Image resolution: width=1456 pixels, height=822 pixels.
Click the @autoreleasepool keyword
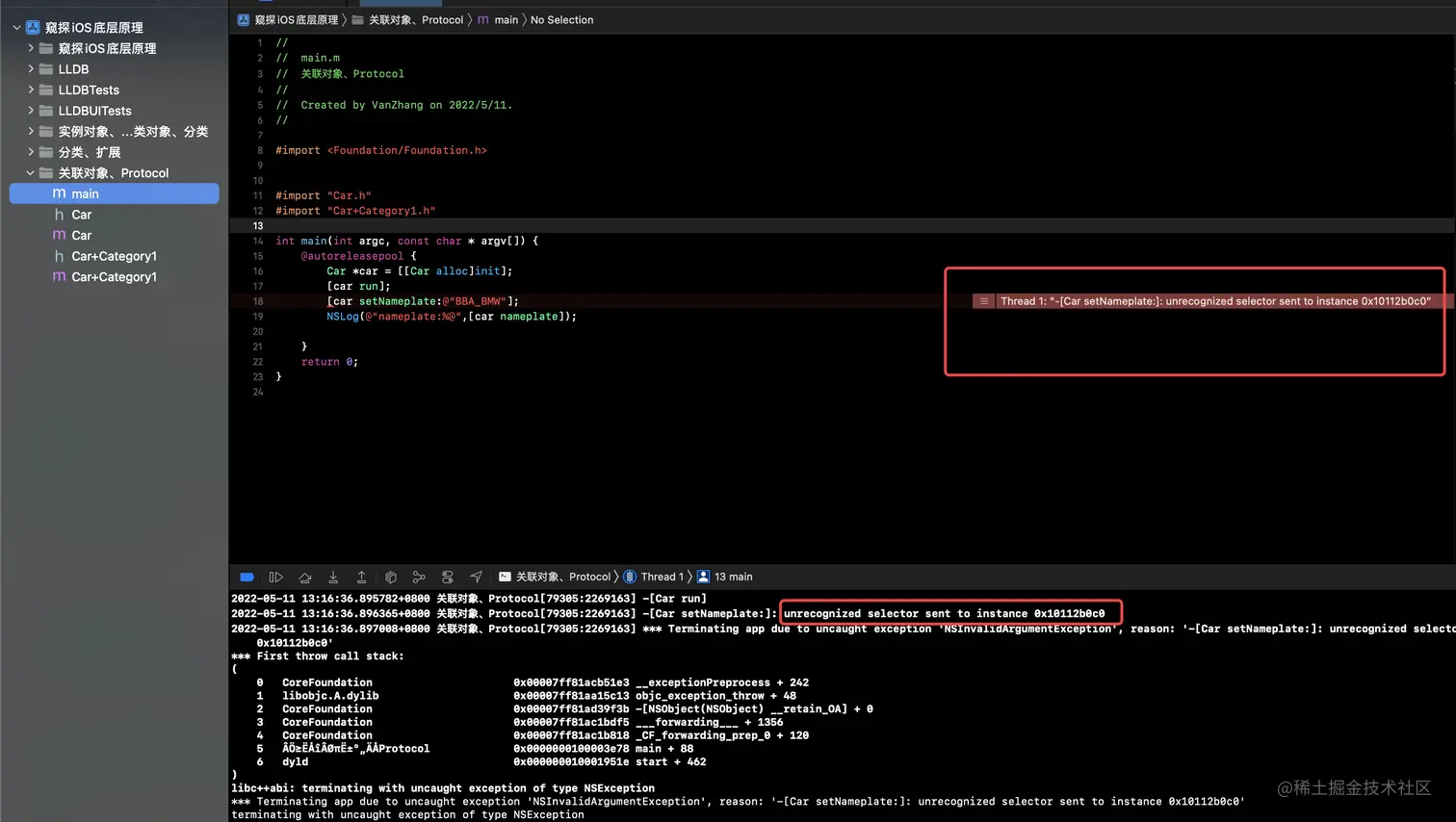[x=351, y=256]
